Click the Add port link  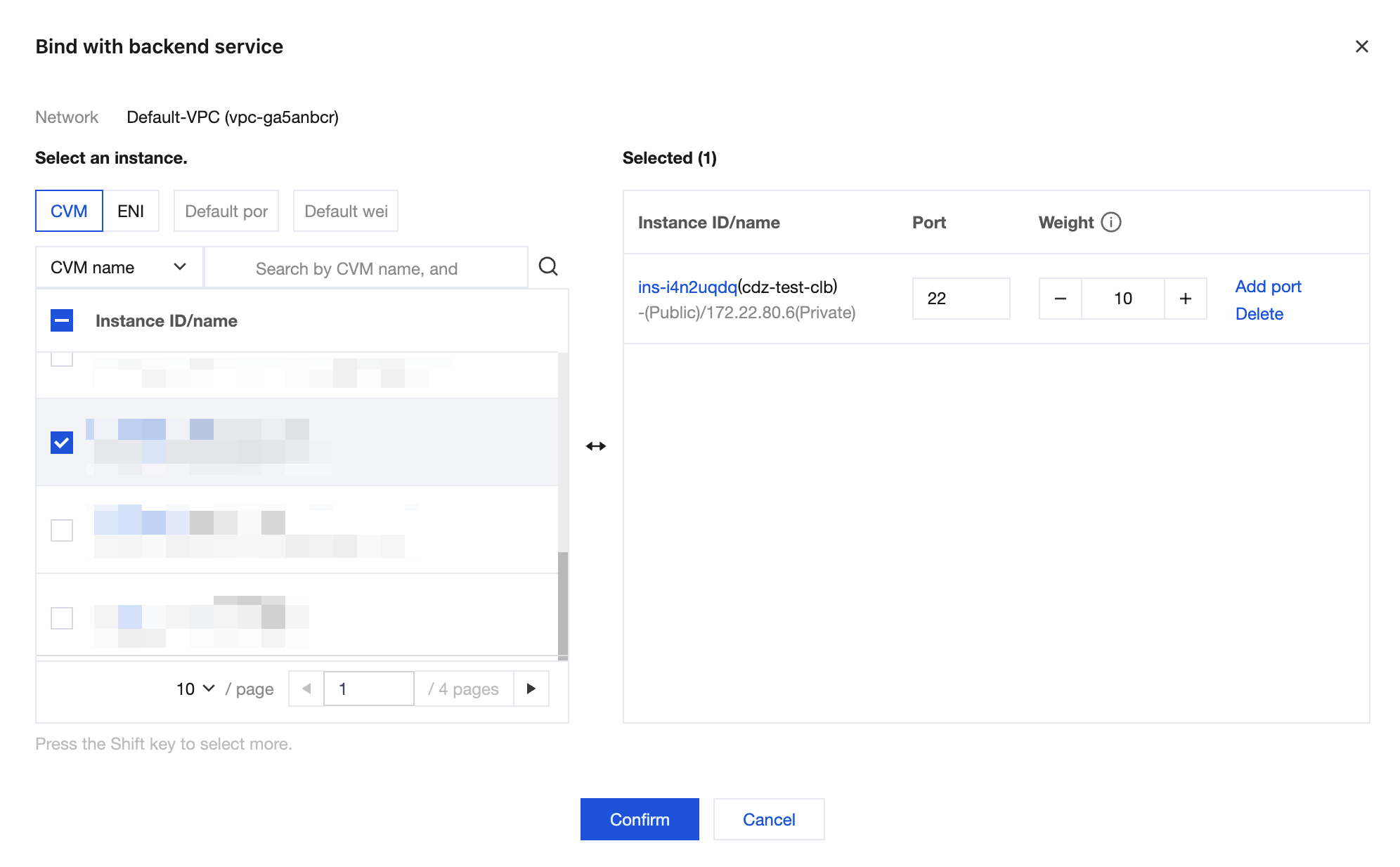click(1267, 287)
